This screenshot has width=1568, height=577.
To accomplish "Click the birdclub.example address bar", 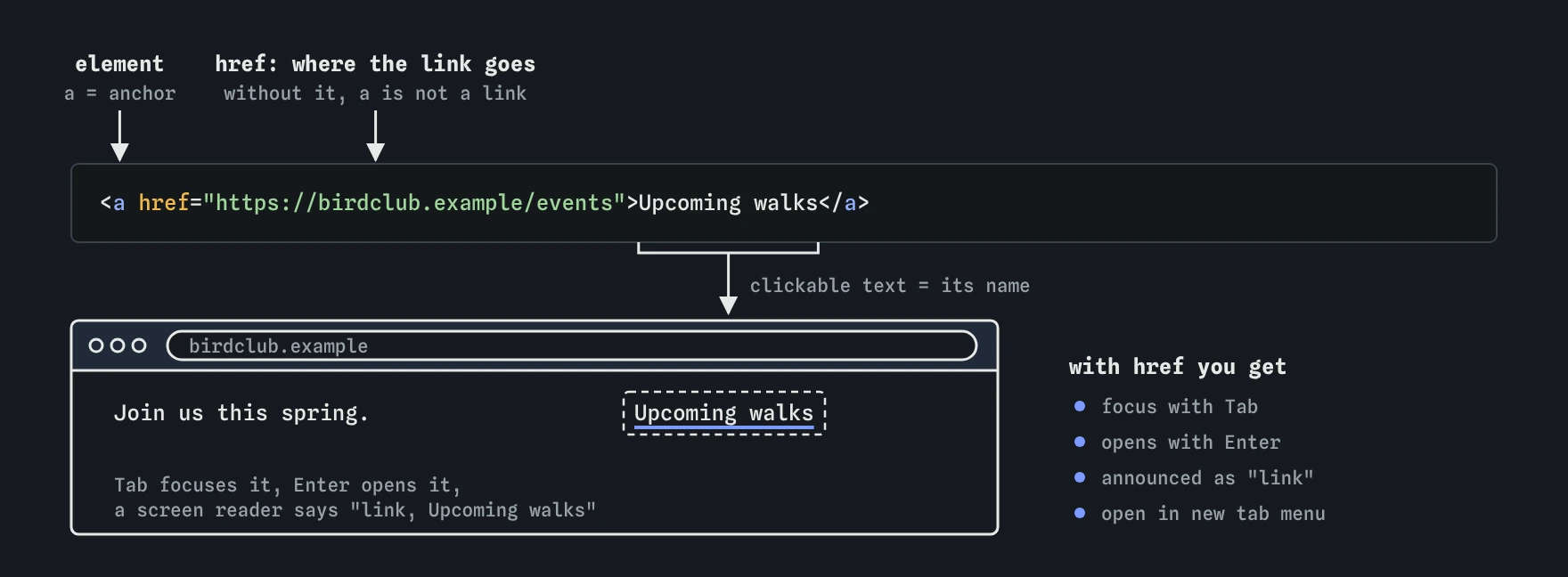I will (572, 345).
